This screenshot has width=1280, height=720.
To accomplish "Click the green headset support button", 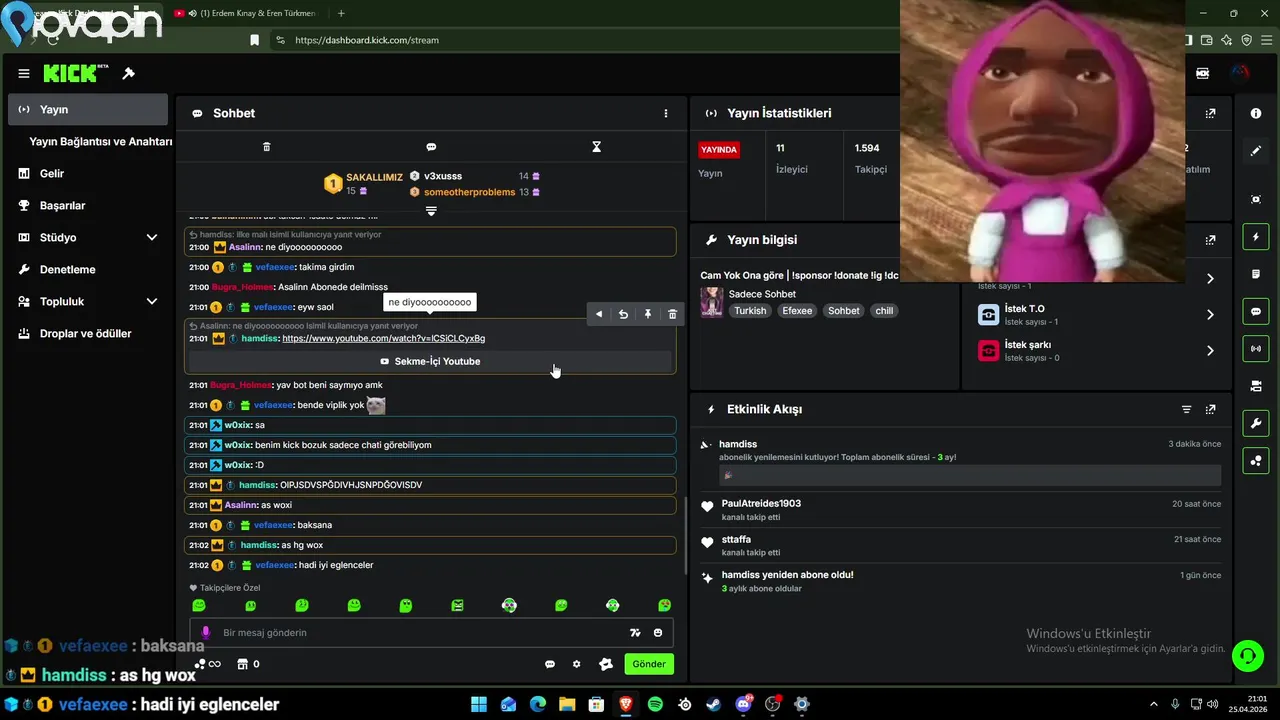I will (x=1247, y=656).
